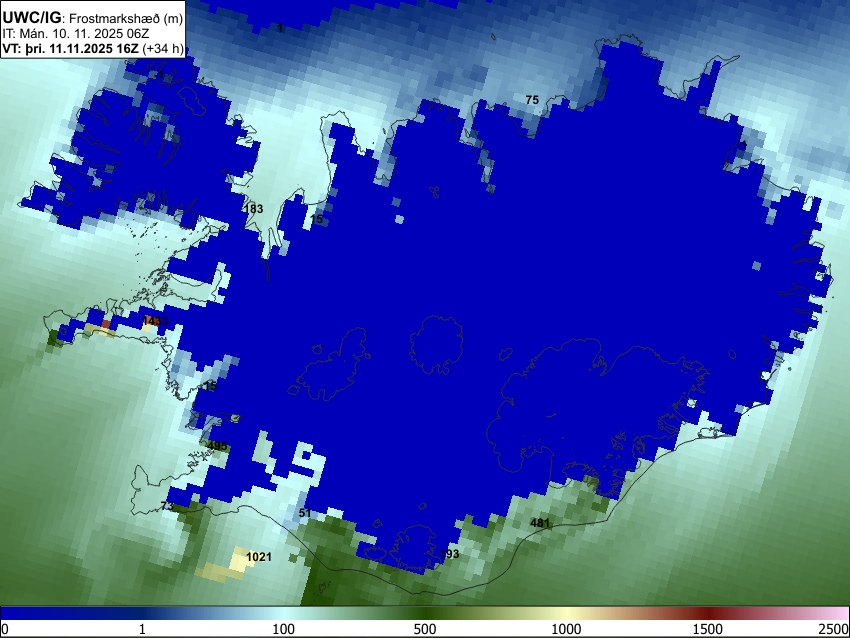Click the 75 value on the map
Screen dimensions: 850x638
pos(532,100)
